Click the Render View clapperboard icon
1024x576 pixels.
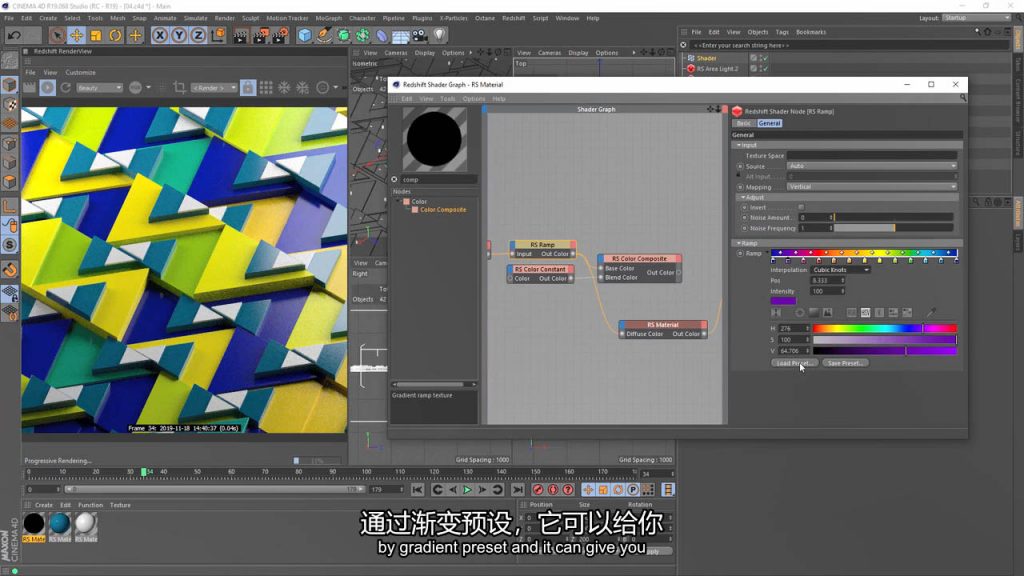pyautogui.click(x=240, y=35)
